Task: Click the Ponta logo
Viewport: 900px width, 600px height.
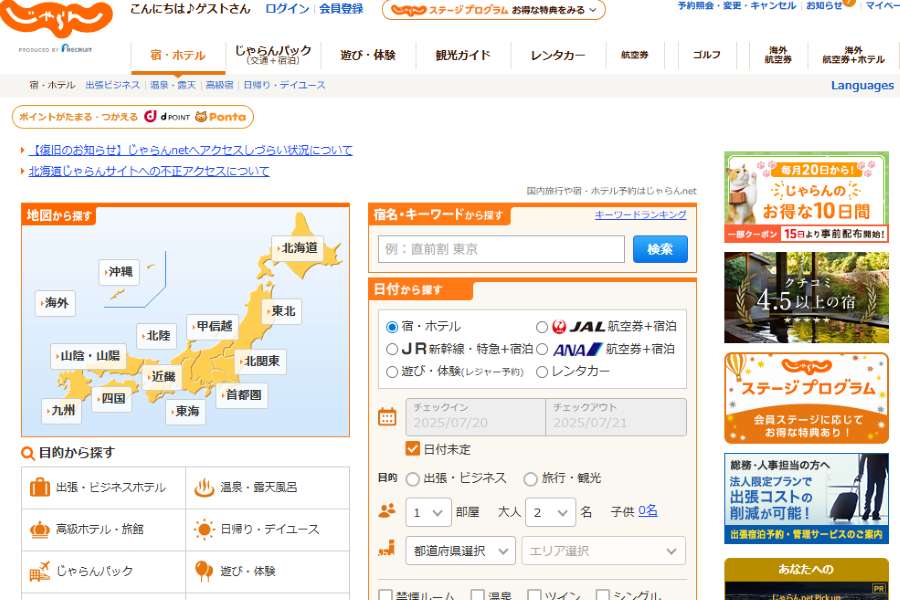Action: [220, 117]
